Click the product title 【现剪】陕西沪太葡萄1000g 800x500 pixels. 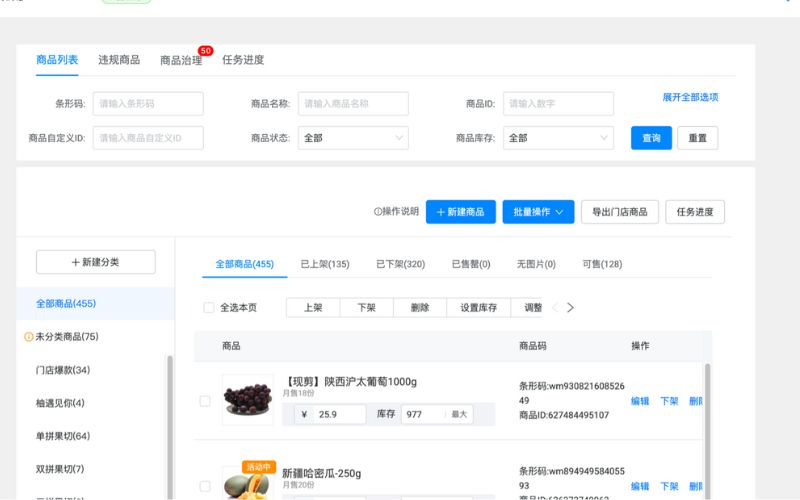click(x=350, y=382)
